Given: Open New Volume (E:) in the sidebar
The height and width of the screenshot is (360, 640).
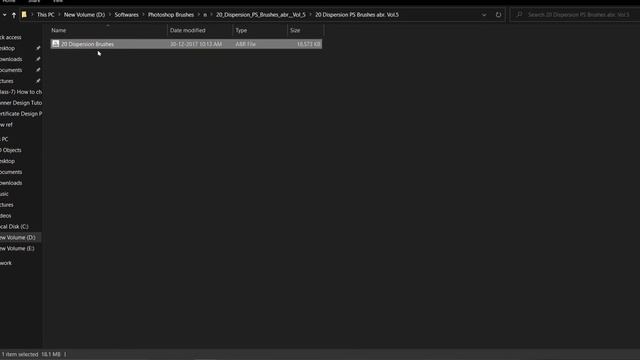Looking at the screenshot, I should pyautogui.click(x=17, y=249).
